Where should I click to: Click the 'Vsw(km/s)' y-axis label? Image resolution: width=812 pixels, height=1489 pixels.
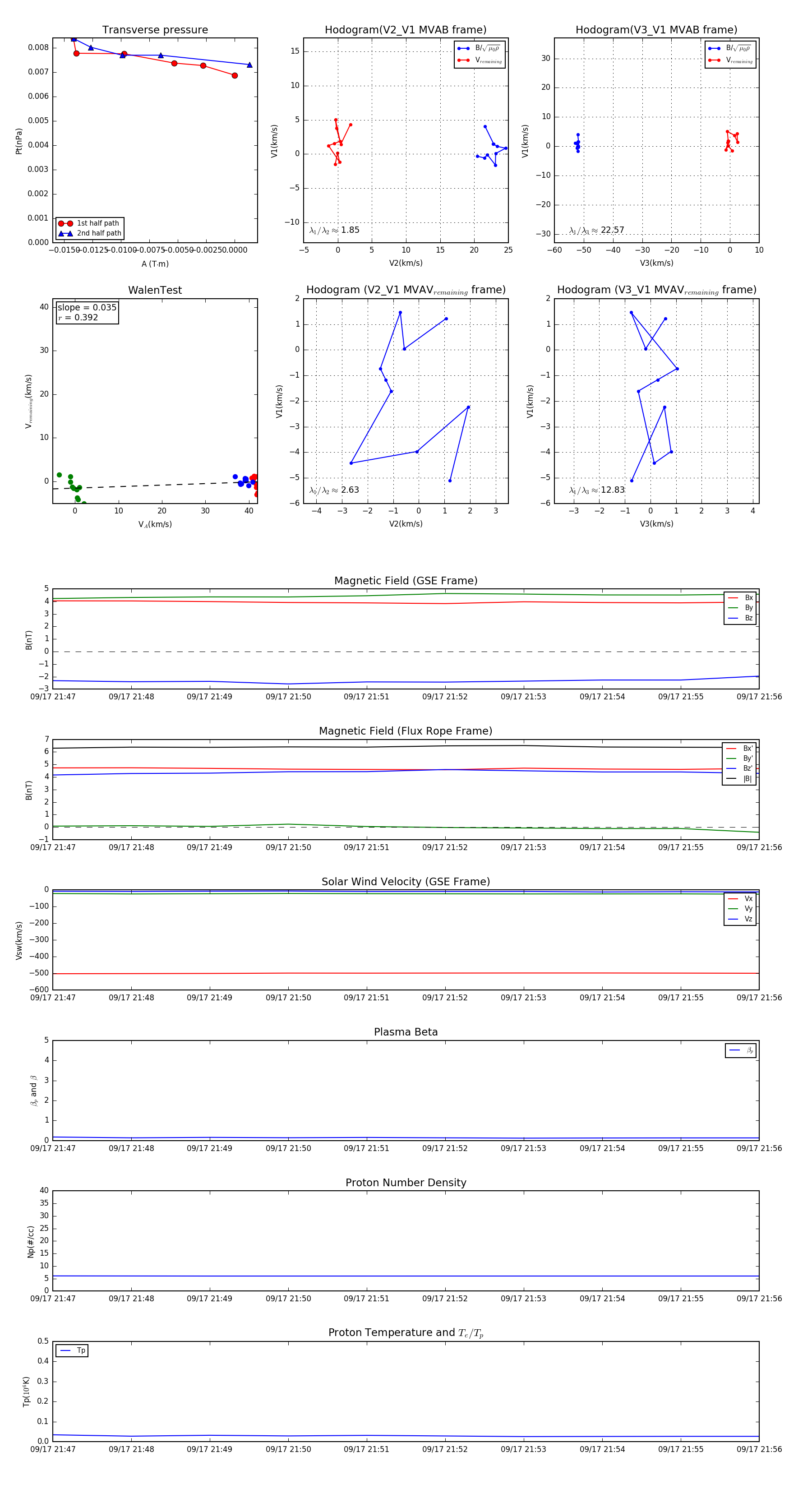click(x=18, y=940)
